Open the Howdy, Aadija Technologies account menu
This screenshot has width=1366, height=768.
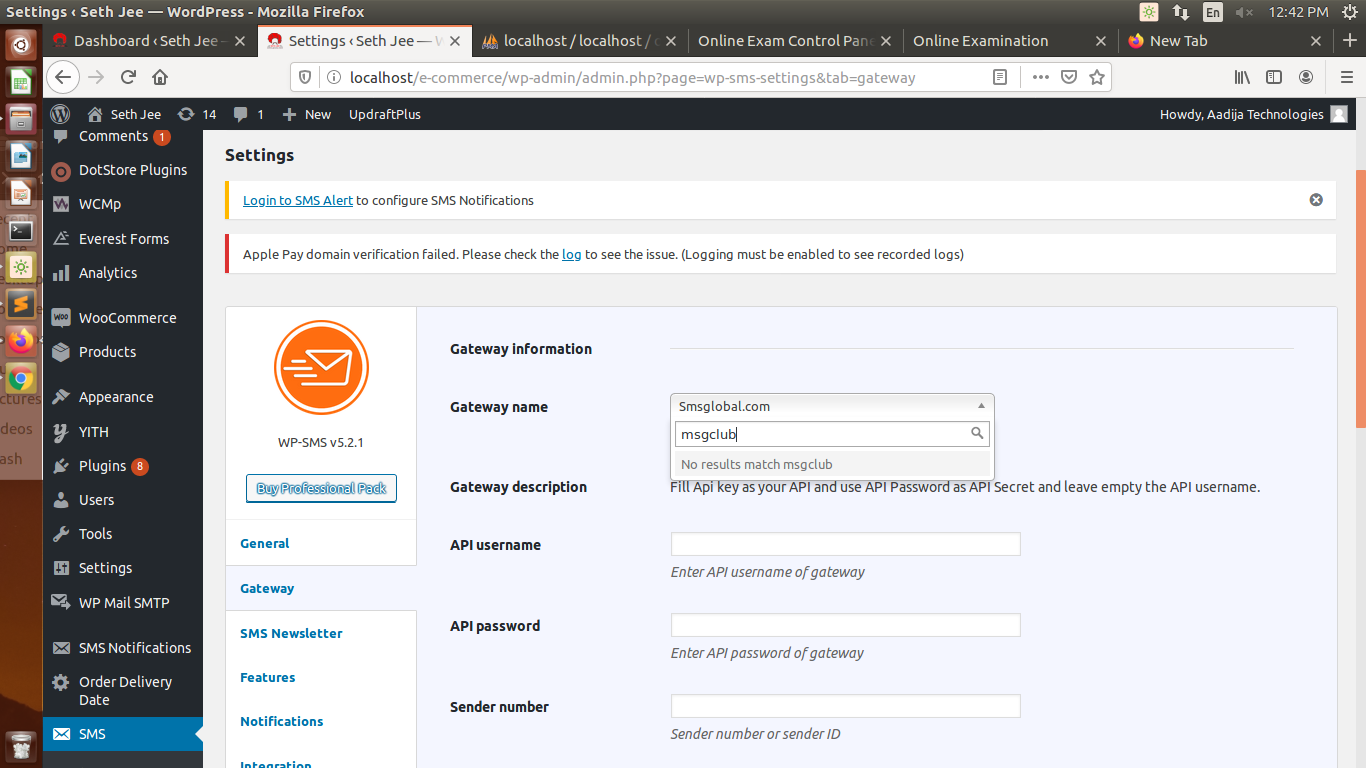coord(1253,114)
